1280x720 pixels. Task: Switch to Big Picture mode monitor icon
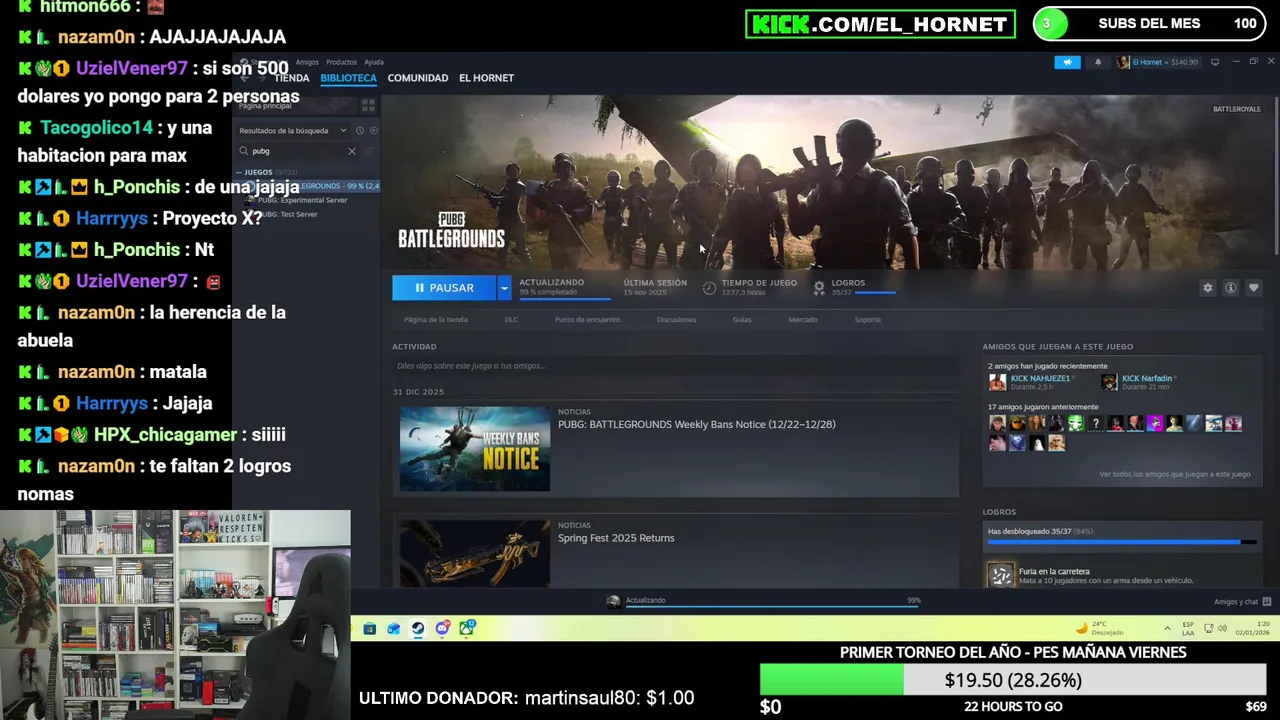(x=1215, y=62)
